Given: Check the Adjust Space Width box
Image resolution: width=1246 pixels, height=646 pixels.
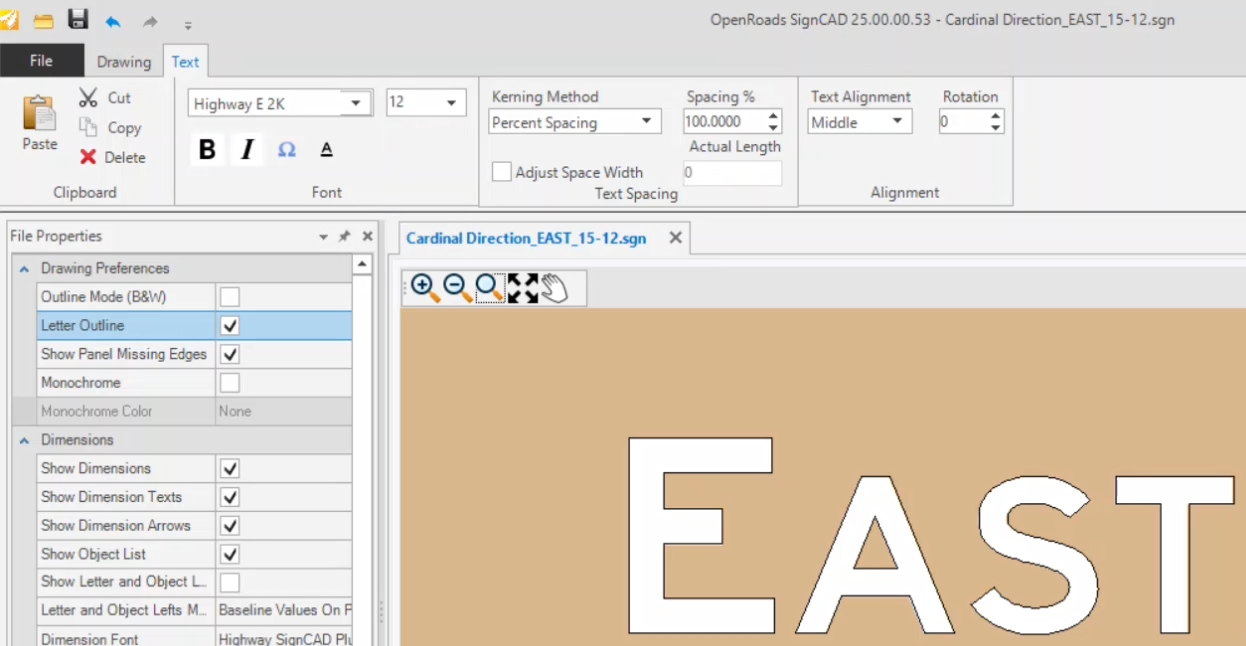Looking at the screenshot, I should coord(501,172).
